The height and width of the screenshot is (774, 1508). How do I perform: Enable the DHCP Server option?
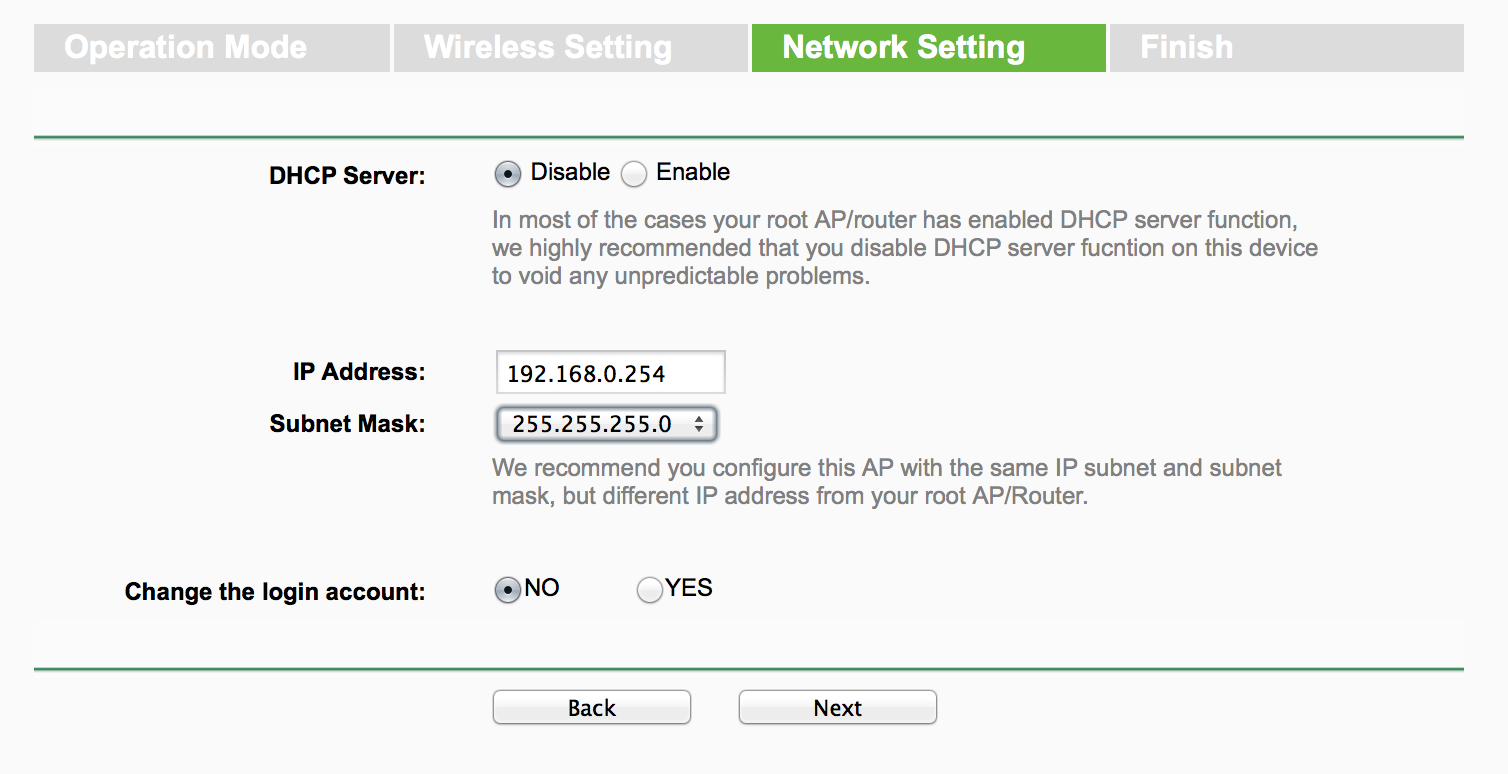[x=634, y=174]
